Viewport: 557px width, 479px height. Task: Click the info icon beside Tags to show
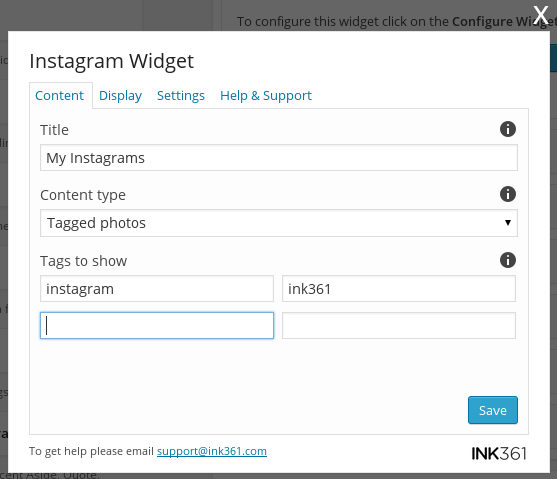(508, 260)
